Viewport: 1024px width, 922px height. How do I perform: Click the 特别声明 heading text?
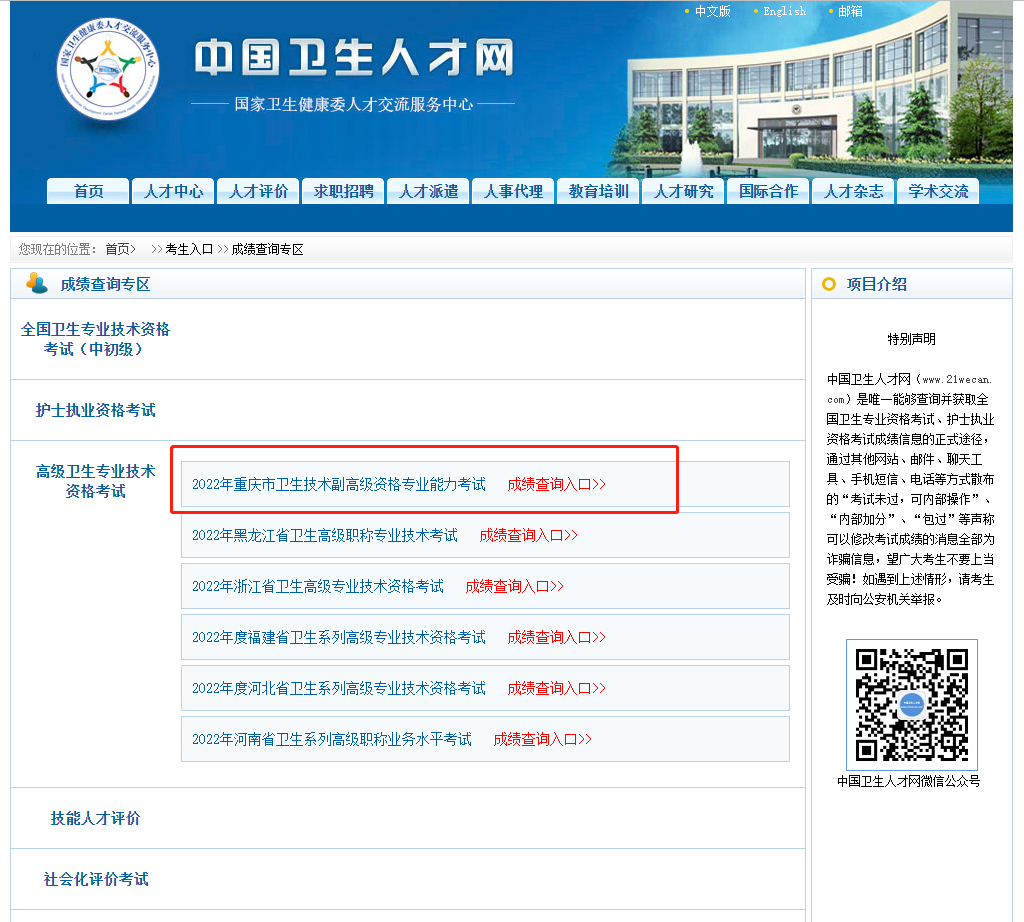click(x=911, y=339)
